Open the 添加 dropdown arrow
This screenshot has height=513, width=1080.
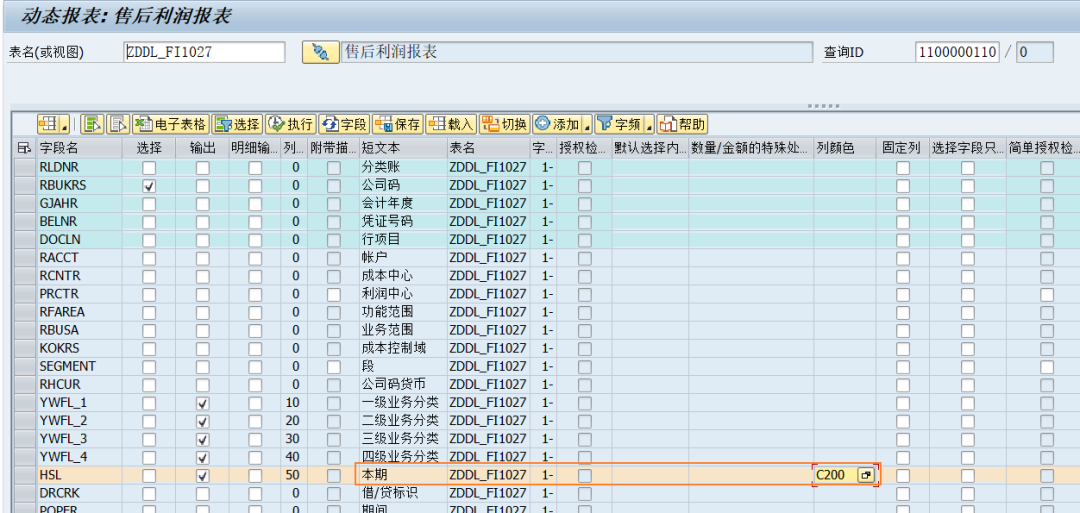587,124
